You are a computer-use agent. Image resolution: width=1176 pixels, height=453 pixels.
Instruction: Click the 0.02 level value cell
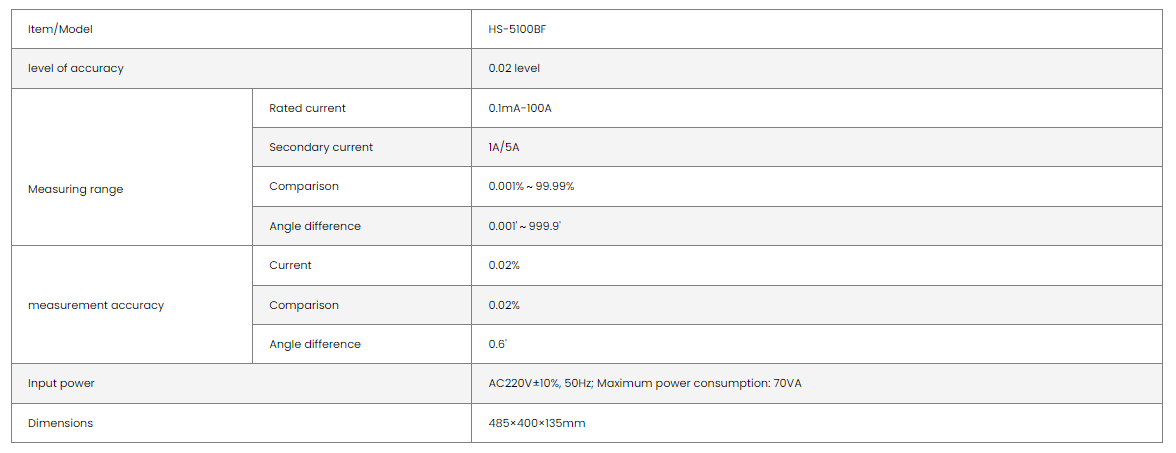(514, 68)
